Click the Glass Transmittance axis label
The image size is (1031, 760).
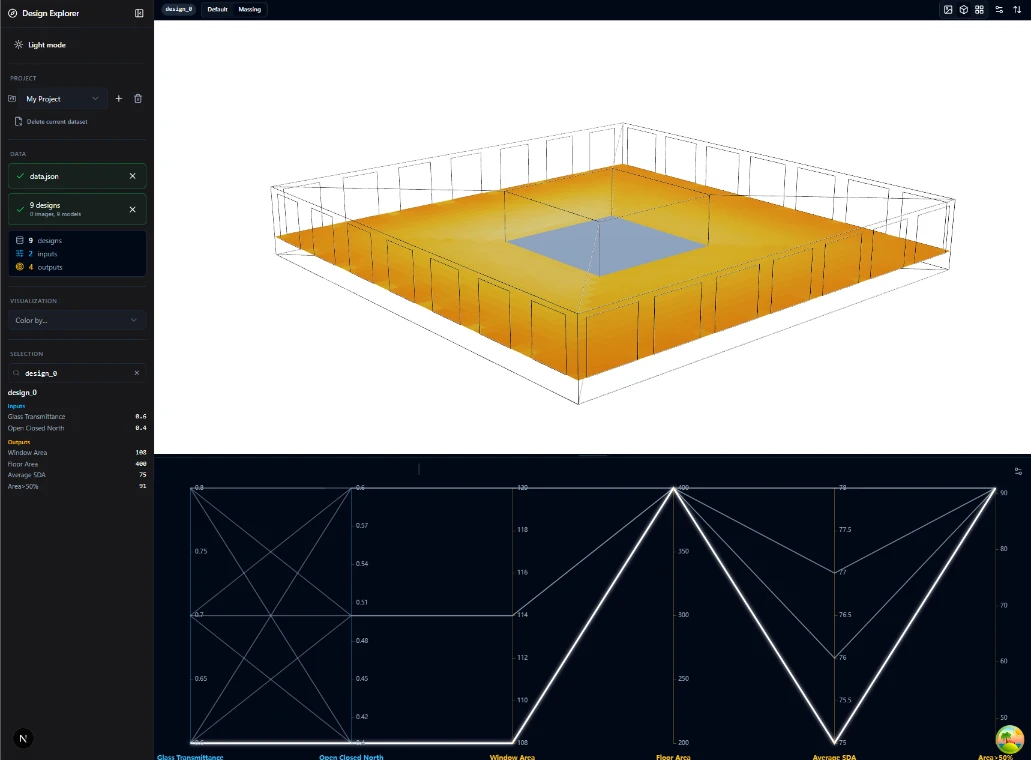190,756
